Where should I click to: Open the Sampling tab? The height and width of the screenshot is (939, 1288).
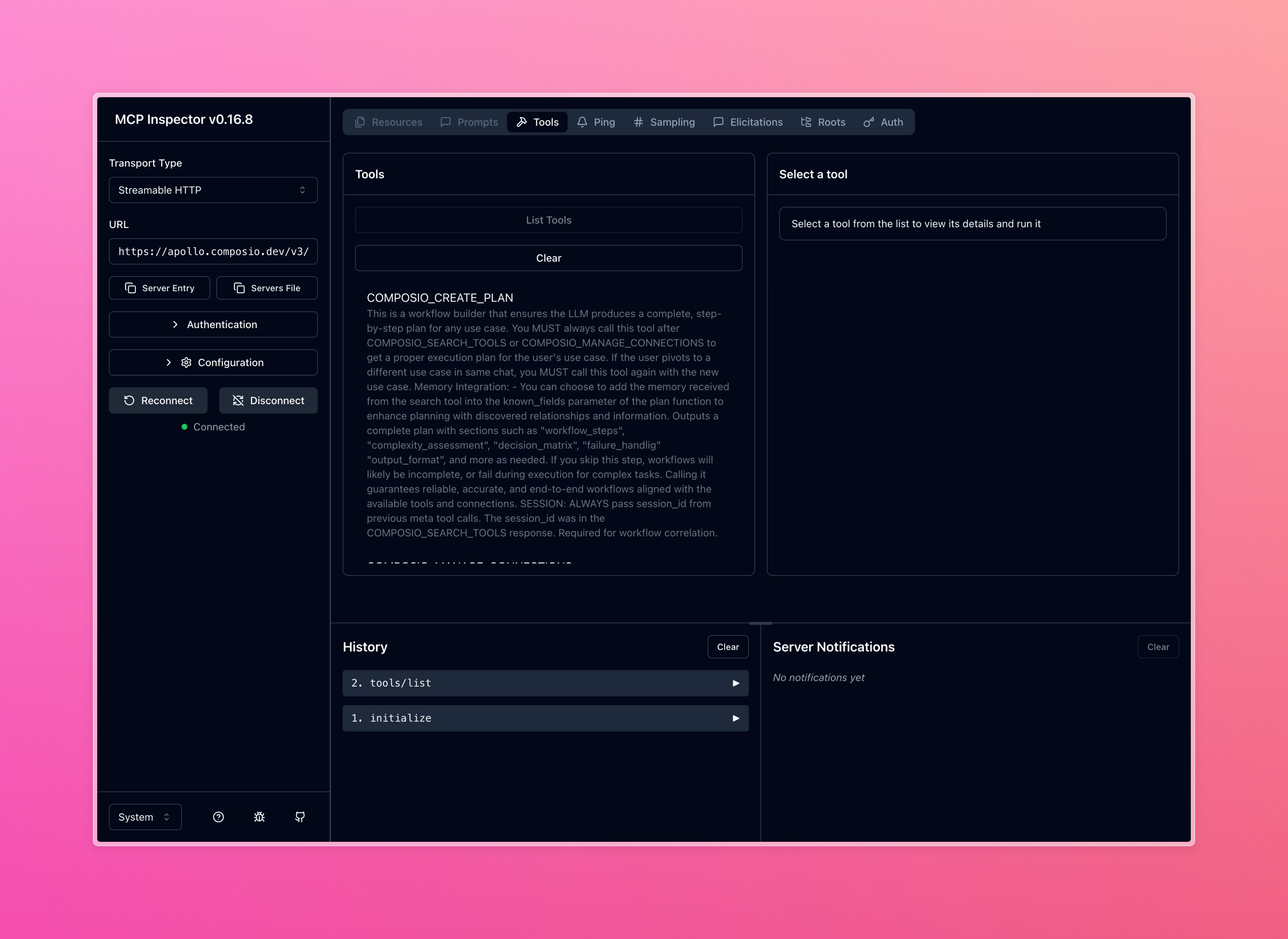coord(664,122)
